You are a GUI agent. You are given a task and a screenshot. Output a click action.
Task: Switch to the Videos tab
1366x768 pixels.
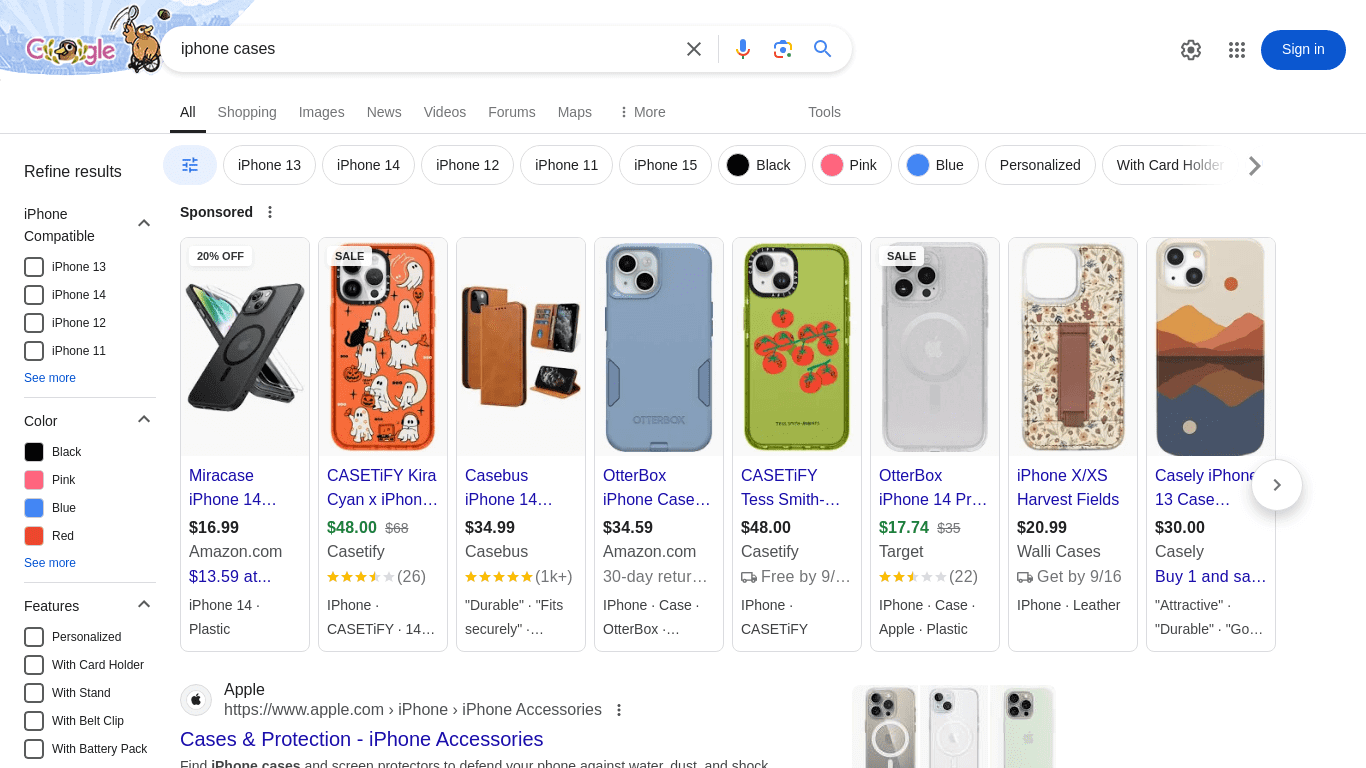coord(445,112)
